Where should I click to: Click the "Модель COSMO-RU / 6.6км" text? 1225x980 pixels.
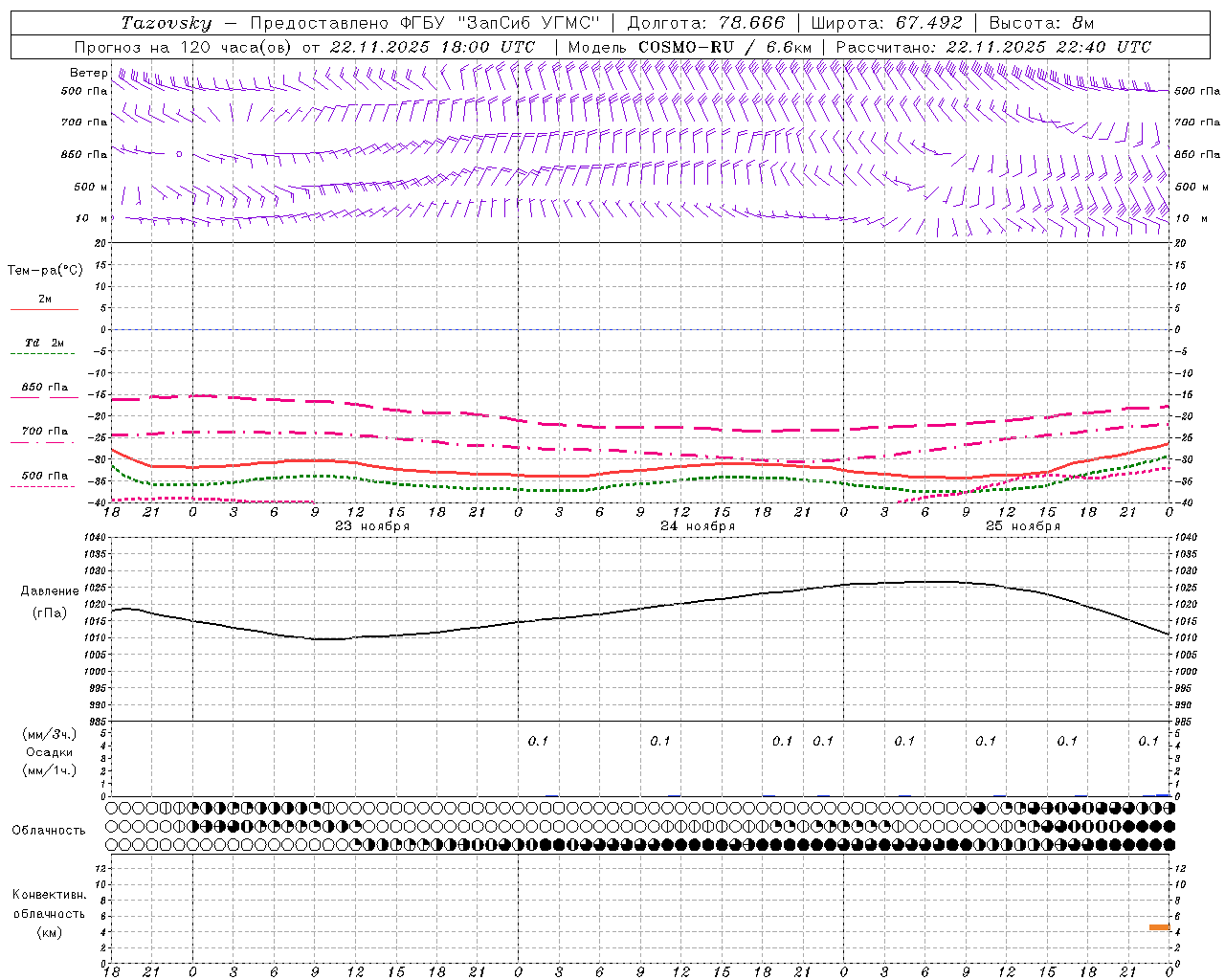click(x=690, y=47)
